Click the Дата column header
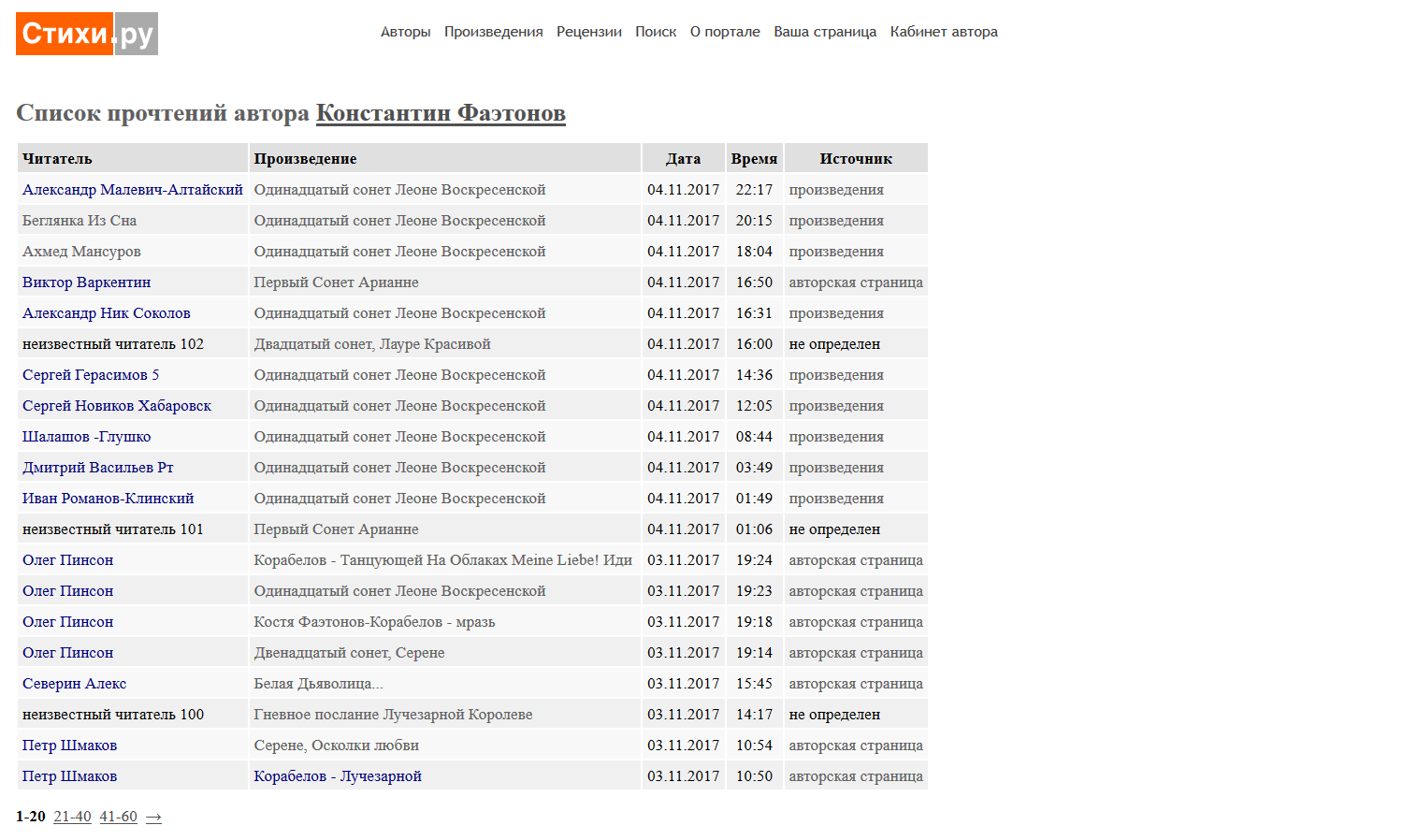Image resolution: width=1418 pixels, height=840 pixels. click(684, 158)
